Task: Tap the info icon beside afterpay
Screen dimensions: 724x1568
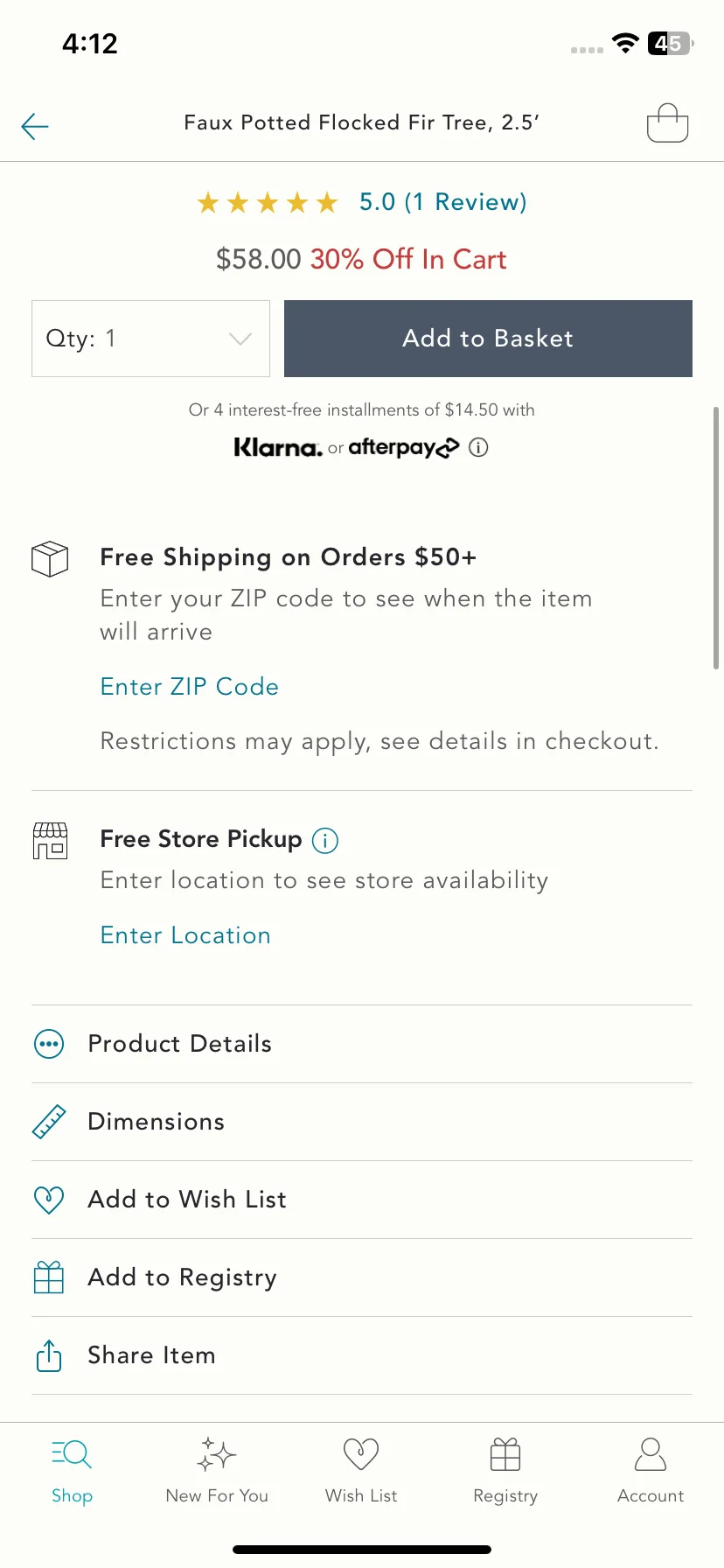Action: click(478, 447)
